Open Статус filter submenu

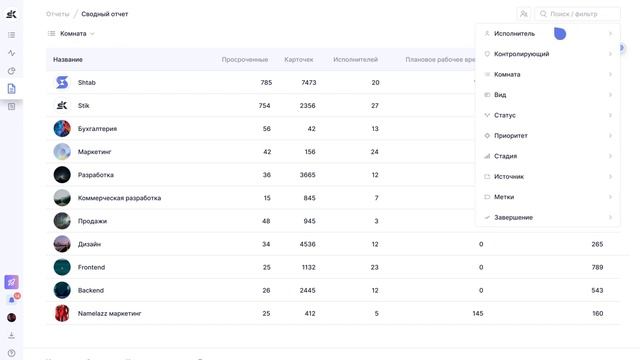coord(548,115)
